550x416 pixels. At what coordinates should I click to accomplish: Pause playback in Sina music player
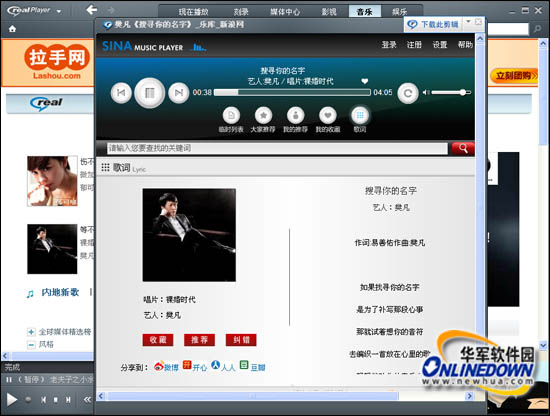(149, 93)
